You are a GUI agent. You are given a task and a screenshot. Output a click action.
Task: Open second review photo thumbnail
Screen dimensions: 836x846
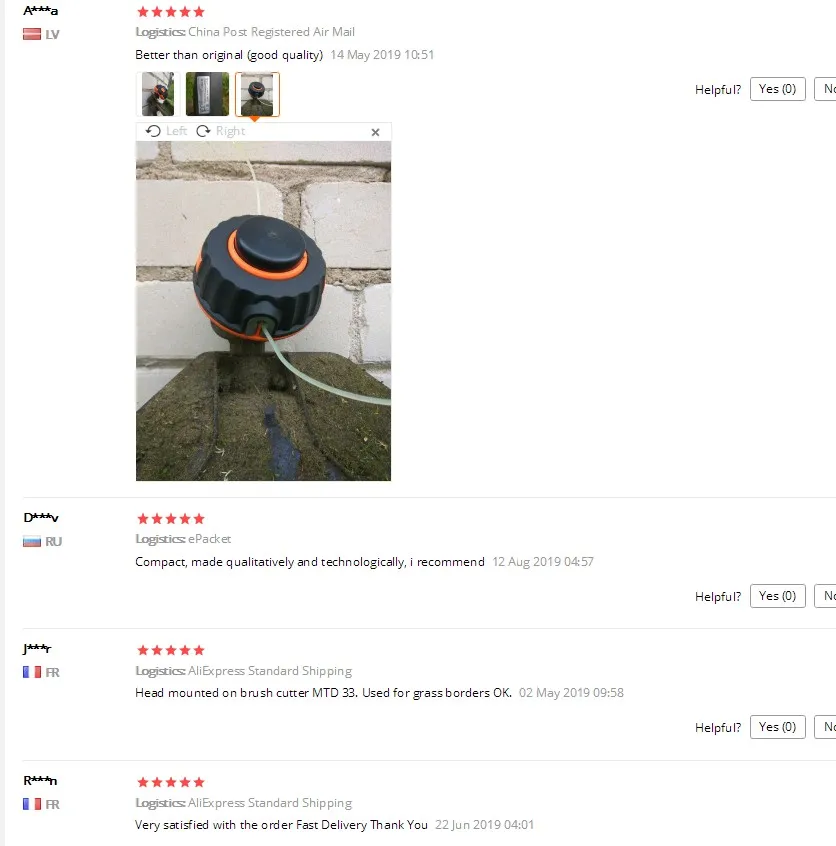tap(207, 94)
